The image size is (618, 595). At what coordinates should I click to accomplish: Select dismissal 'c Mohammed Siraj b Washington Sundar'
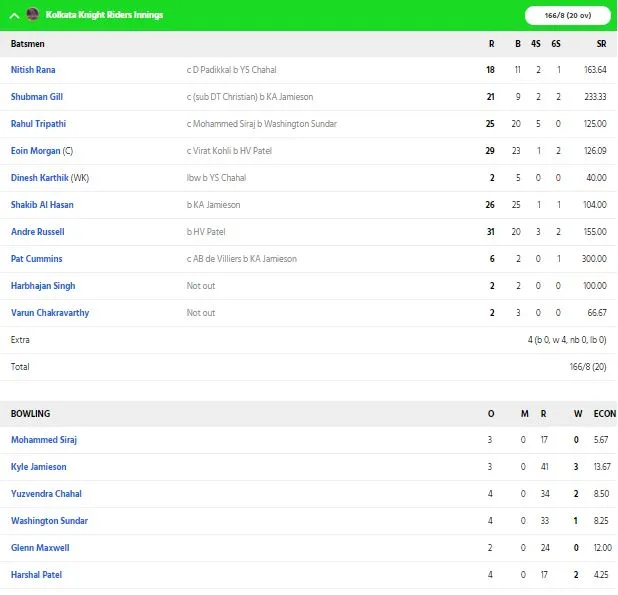[x=262, y=124]
